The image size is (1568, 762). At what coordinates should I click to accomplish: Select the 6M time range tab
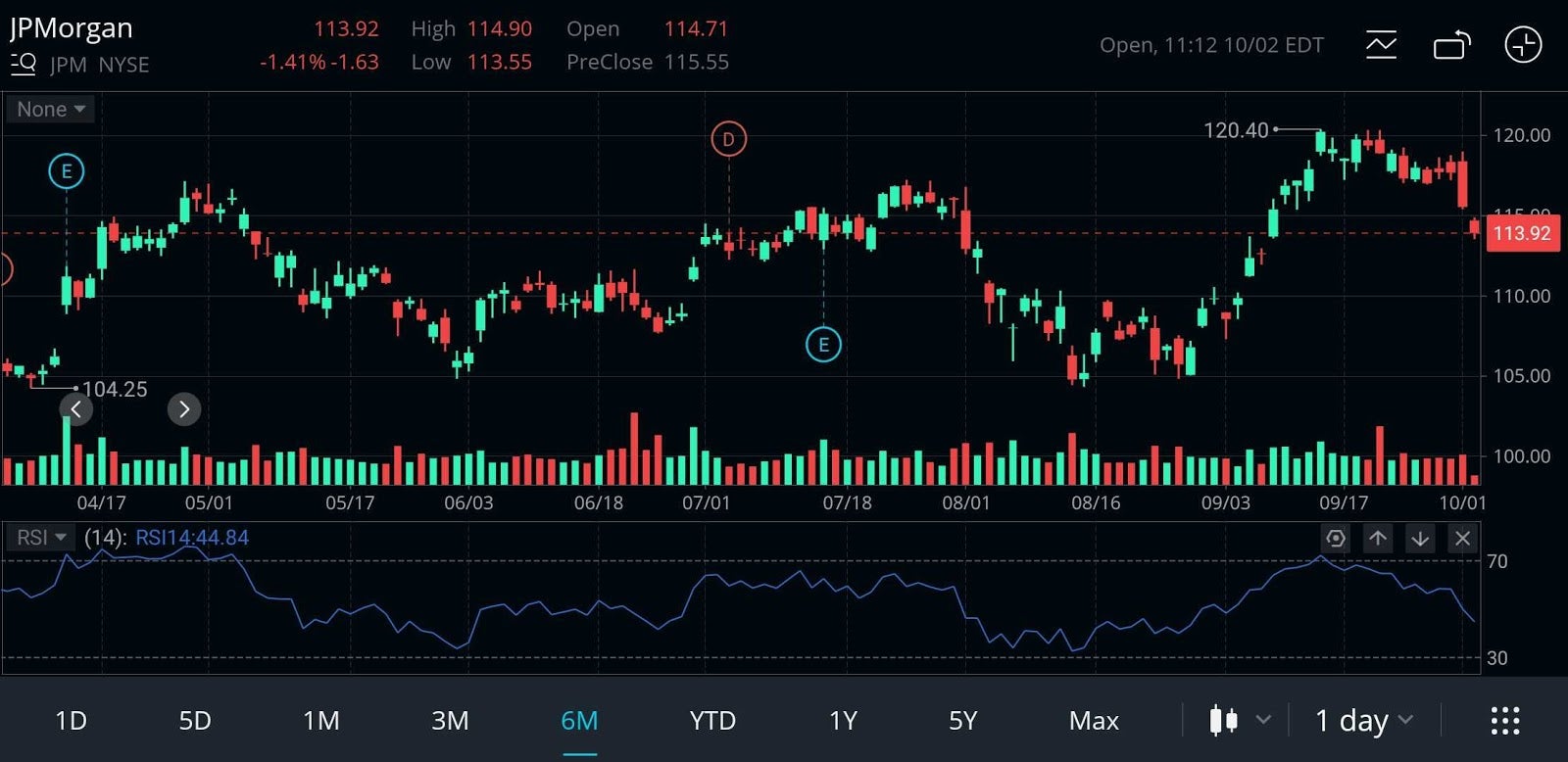tap(579, 721)
